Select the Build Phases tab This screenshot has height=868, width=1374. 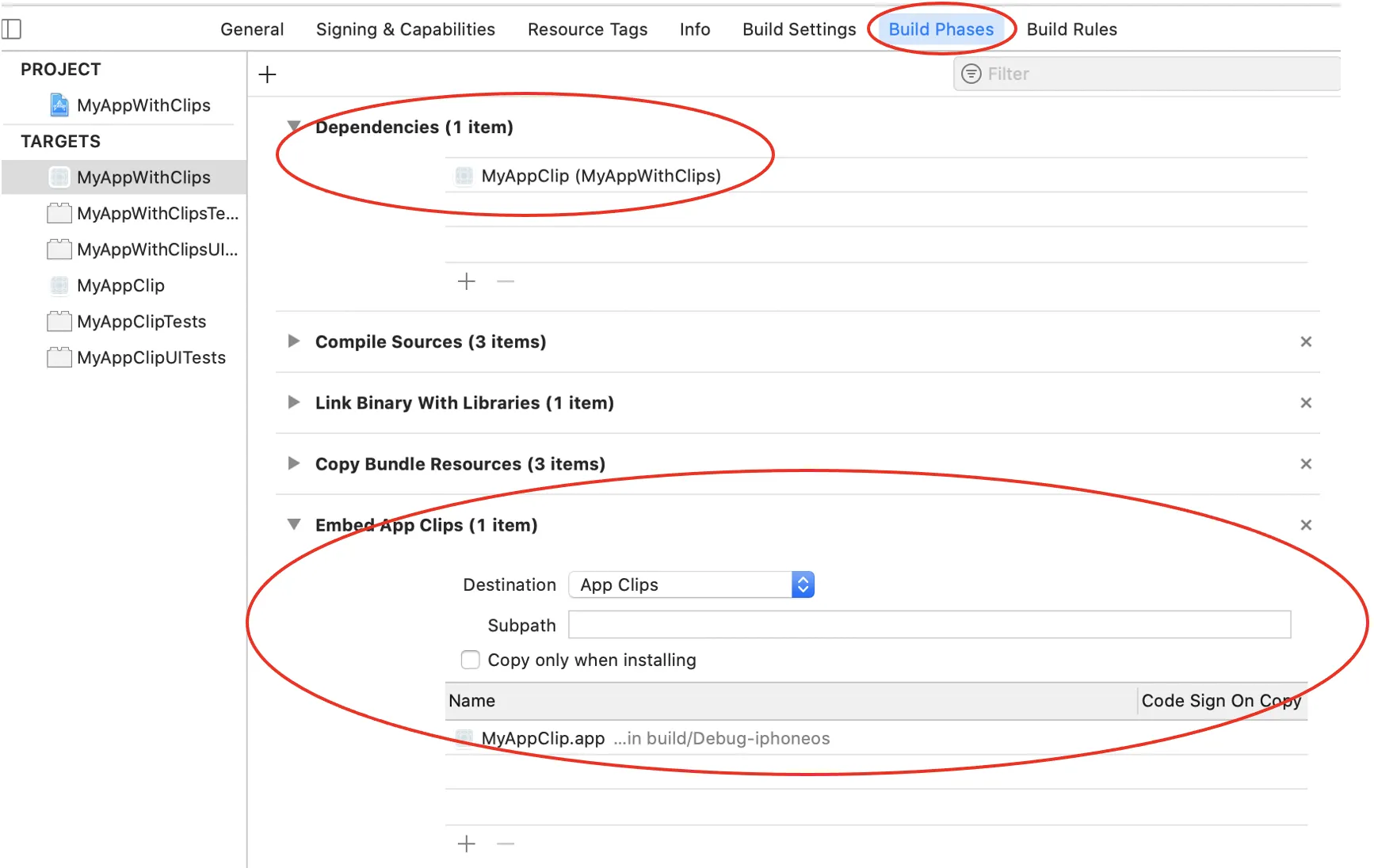pyautogui.click(x=941, y=29)
